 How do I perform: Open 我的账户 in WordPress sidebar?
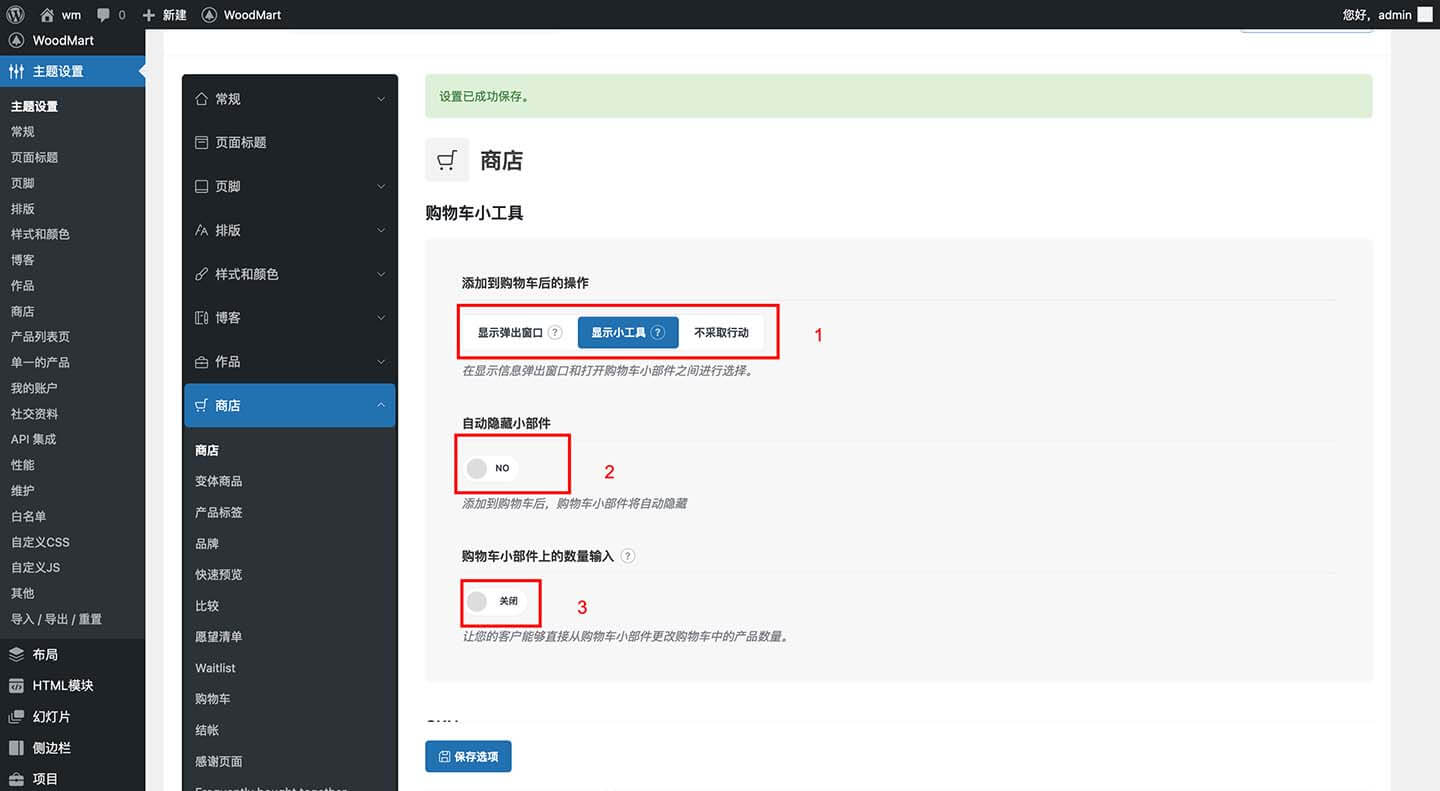[34, 388]
